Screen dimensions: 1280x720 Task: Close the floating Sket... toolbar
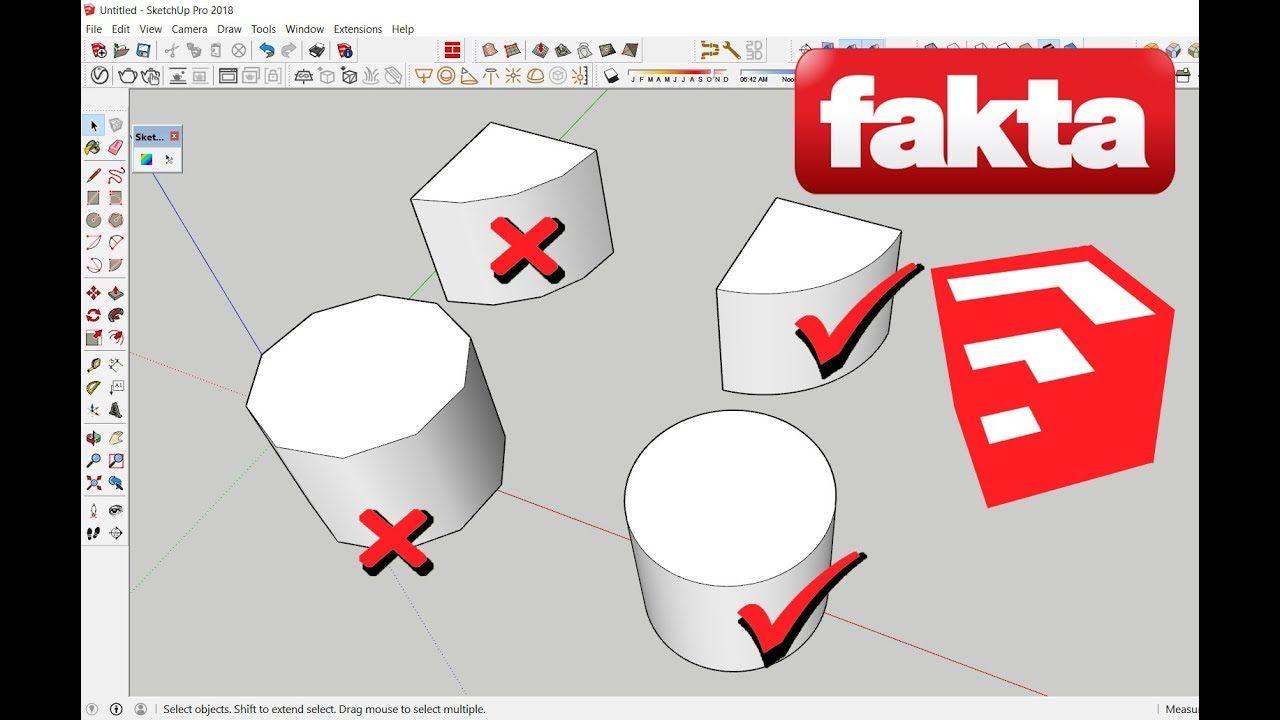click(174, 136)
